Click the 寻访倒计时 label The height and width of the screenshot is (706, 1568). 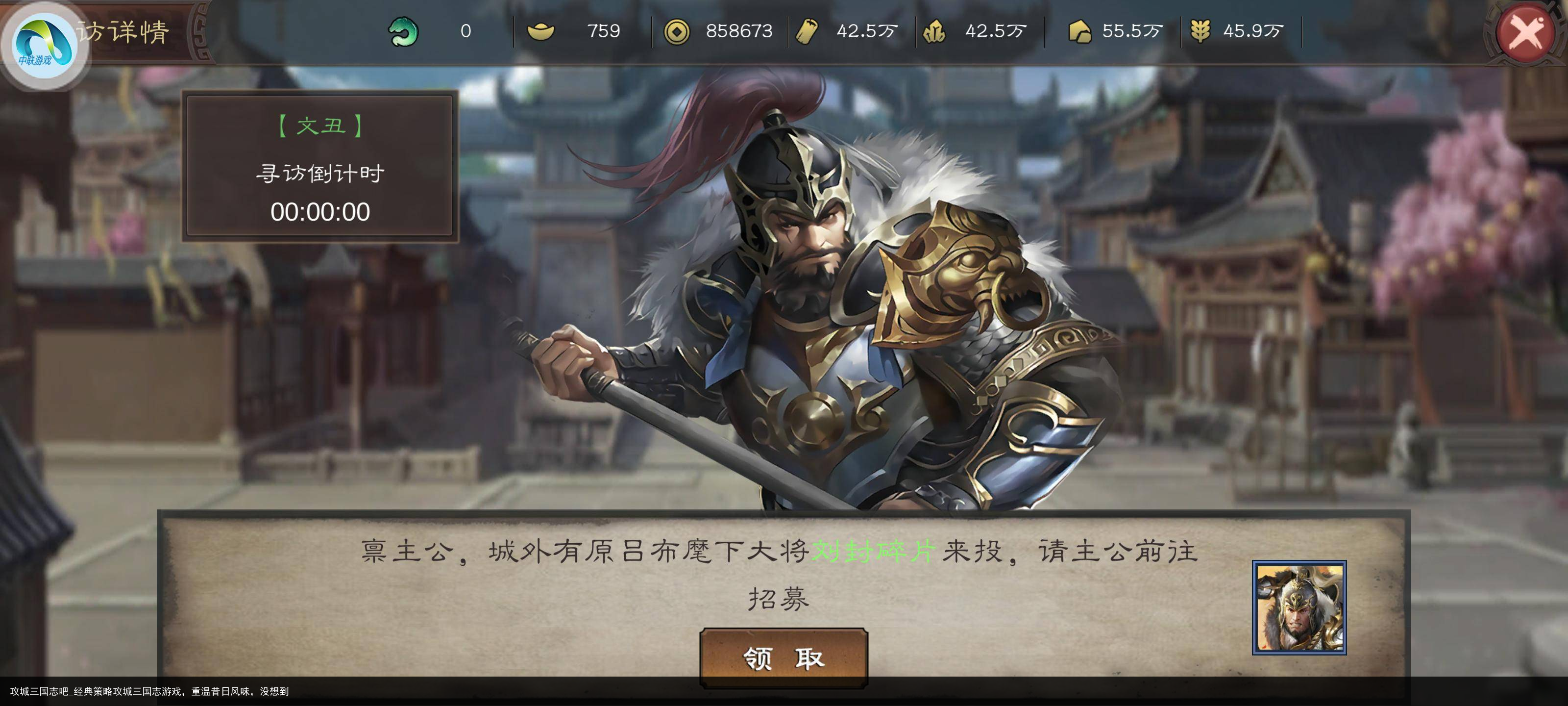pos(320,174)
